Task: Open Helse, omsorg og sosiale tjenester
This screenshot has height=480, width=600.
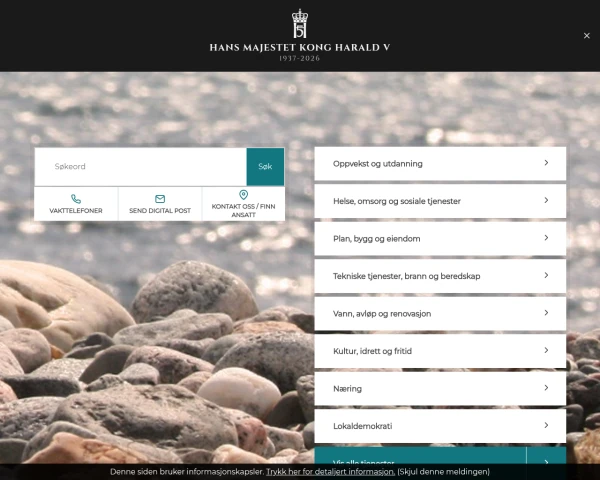Action: point(440,201)
